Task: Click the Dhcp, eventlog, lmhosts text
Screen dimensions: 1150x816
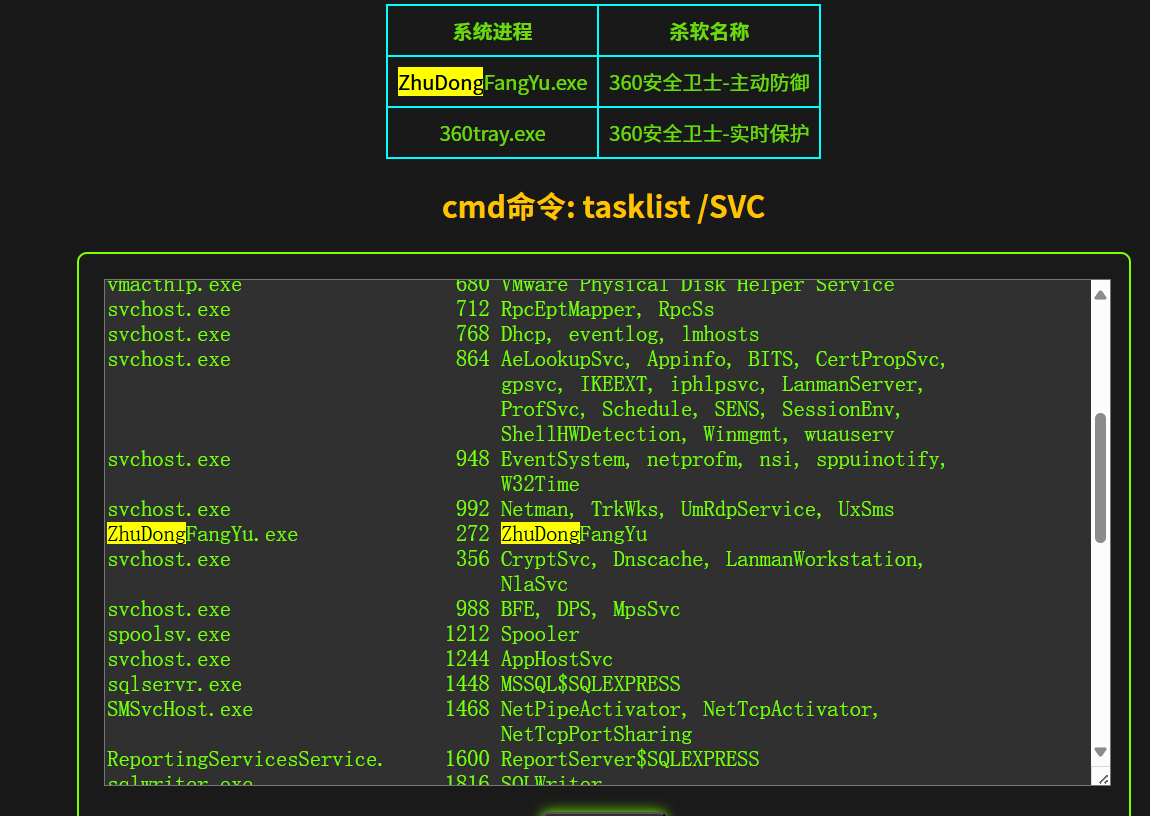Action: tap(630, 334)
